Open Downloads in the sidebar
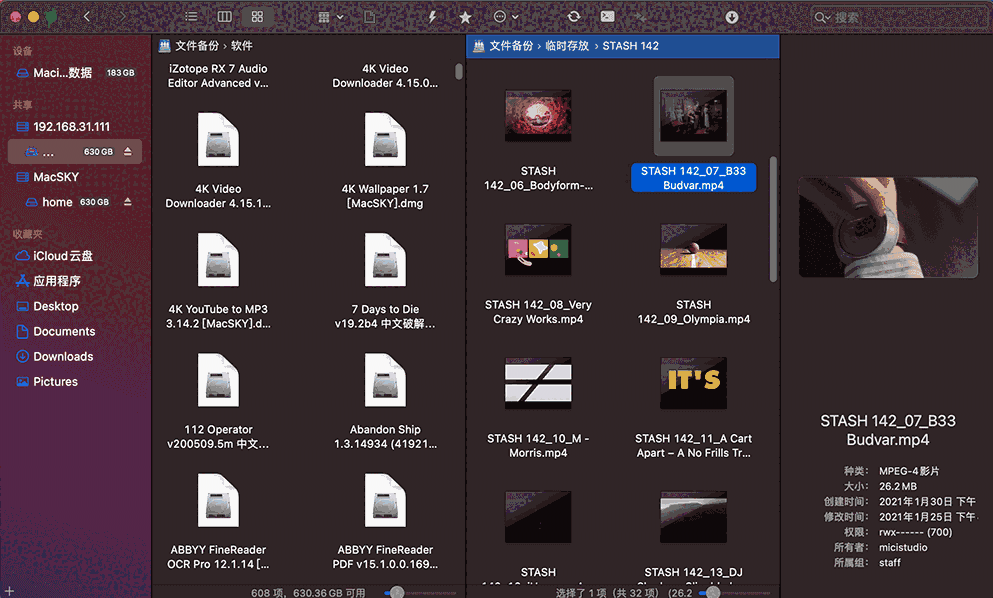Screen dimensions: 993x598 (63, 356)
